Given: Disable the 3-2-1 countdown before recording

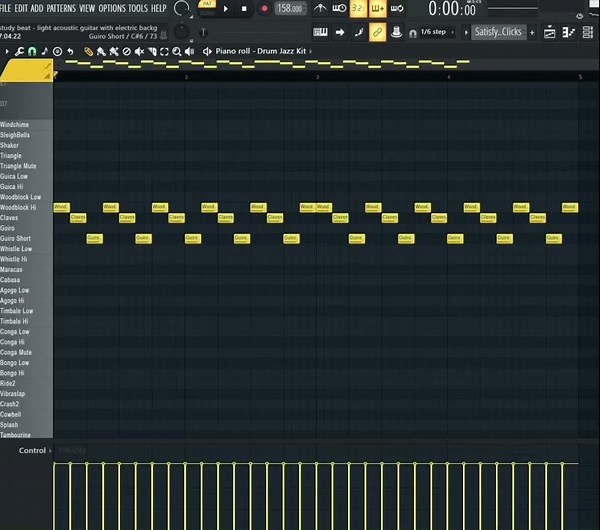Looking at the screenshot, I should (358, 8).
